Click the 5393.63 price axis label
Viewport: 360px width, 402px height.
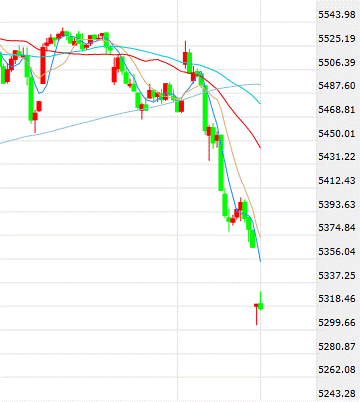pos(337,204)
